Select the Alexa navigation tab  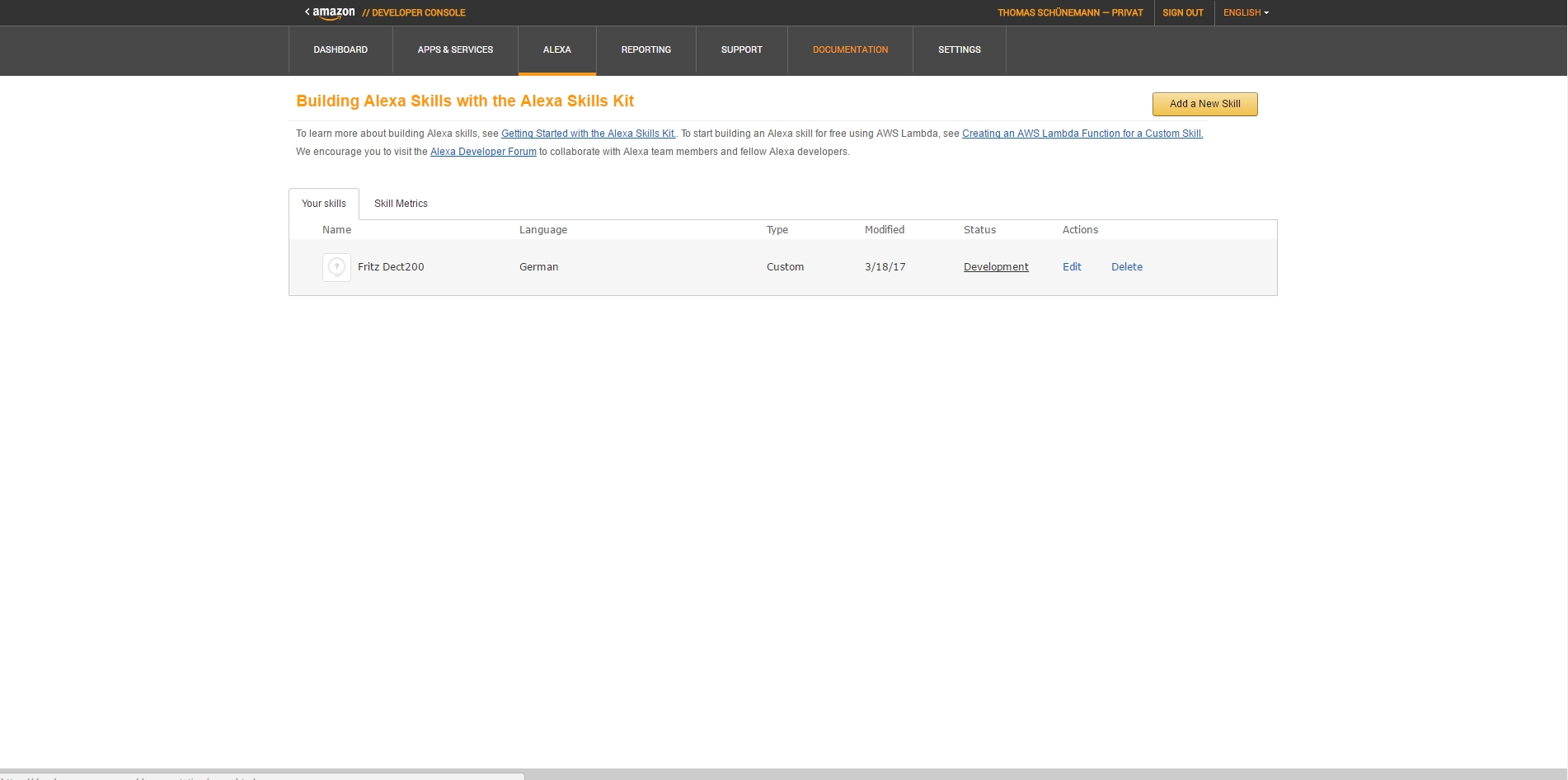tap(556, 49)
